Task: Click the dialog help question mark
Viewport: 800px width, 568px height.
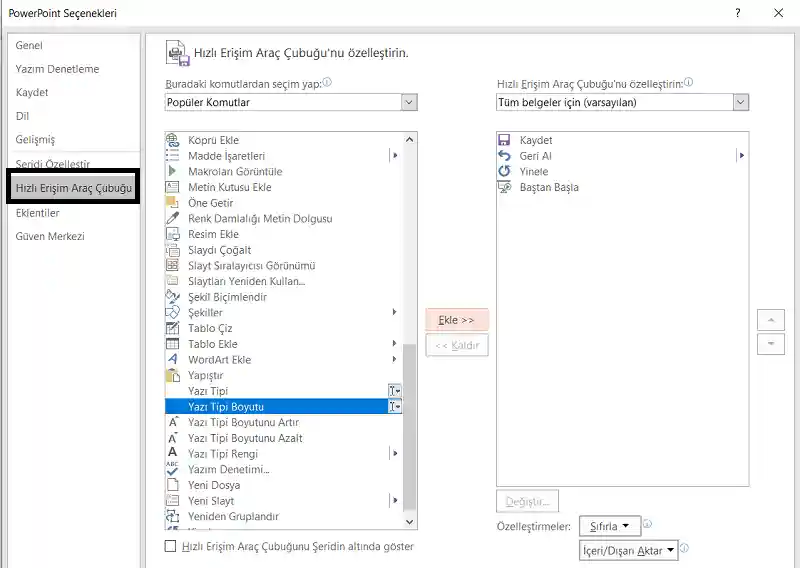Action: click(x=738, y=13)
